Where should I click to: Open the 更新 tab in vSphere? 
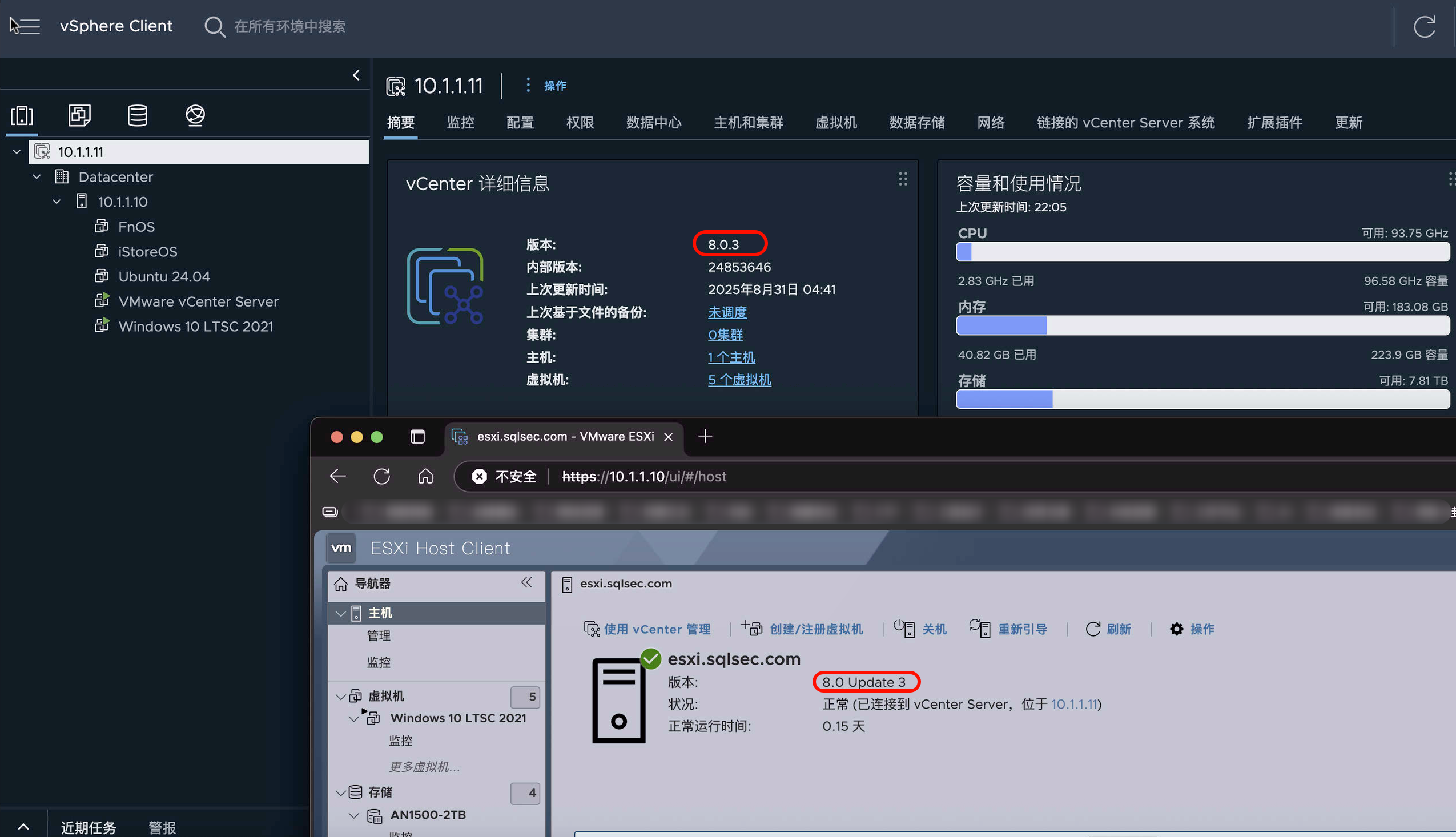[1348, 122]
